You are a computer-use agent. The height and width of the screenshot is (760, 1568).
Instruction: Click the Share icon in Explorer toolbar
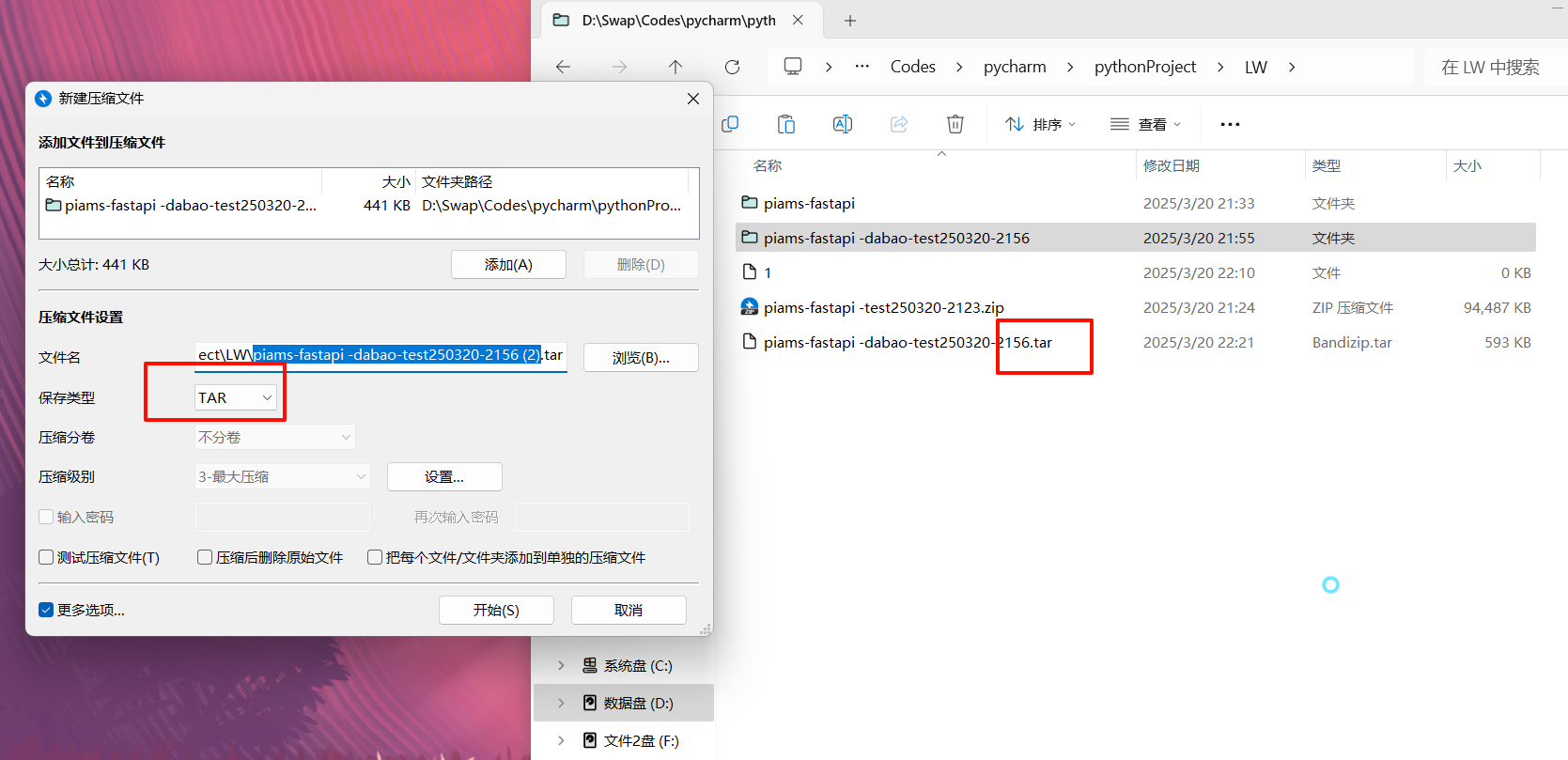[x=899, y=124]
